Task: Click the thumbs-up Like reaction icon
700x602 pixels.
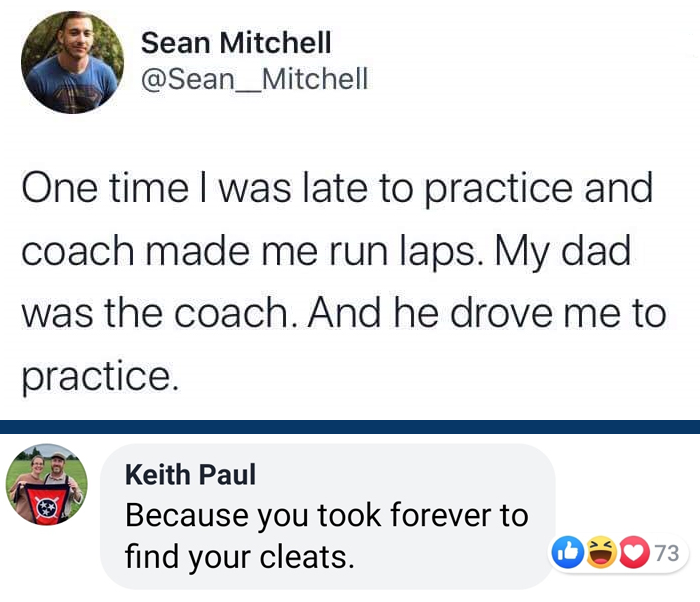Action: [566, 551]
